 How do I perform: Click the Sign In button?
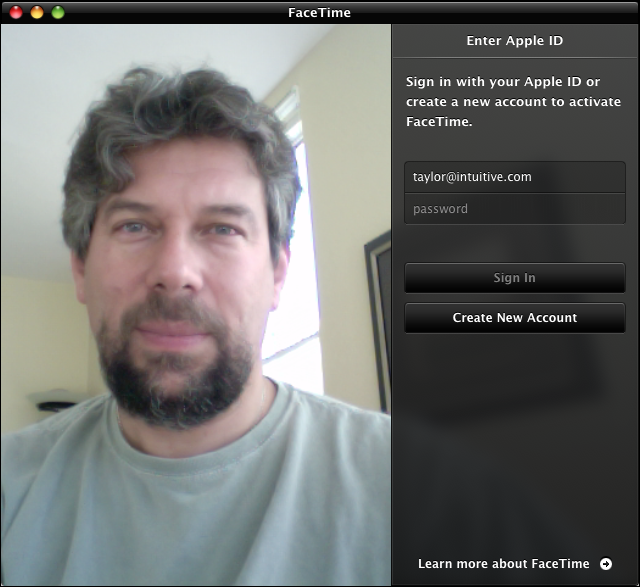point(515,278)
